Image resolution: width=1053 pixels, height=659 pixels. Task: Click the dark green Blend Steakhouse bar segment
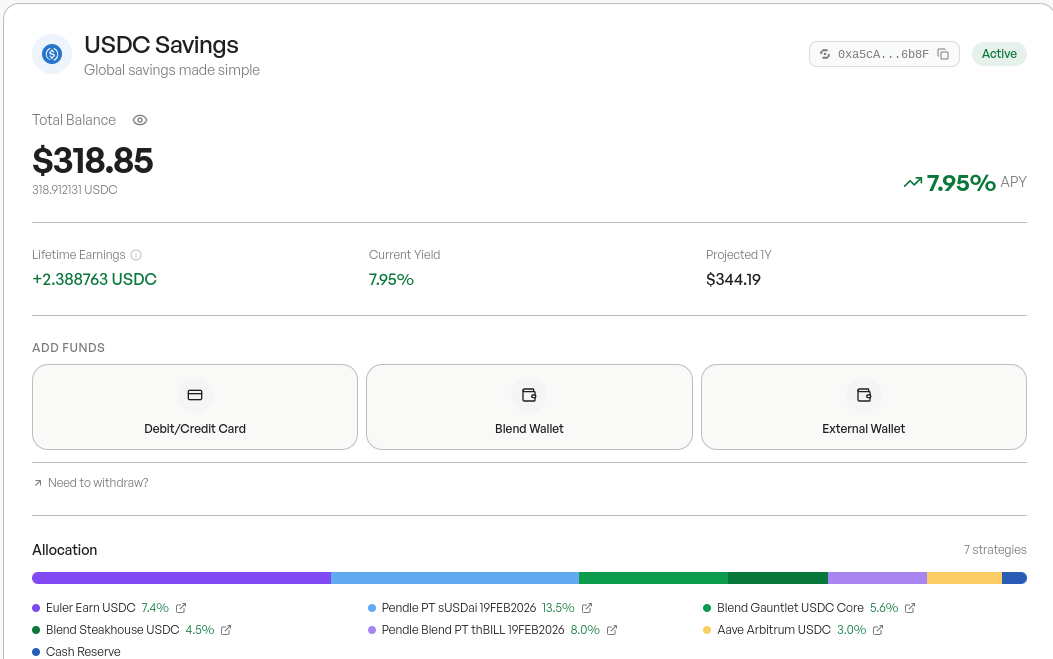(778, 578)
